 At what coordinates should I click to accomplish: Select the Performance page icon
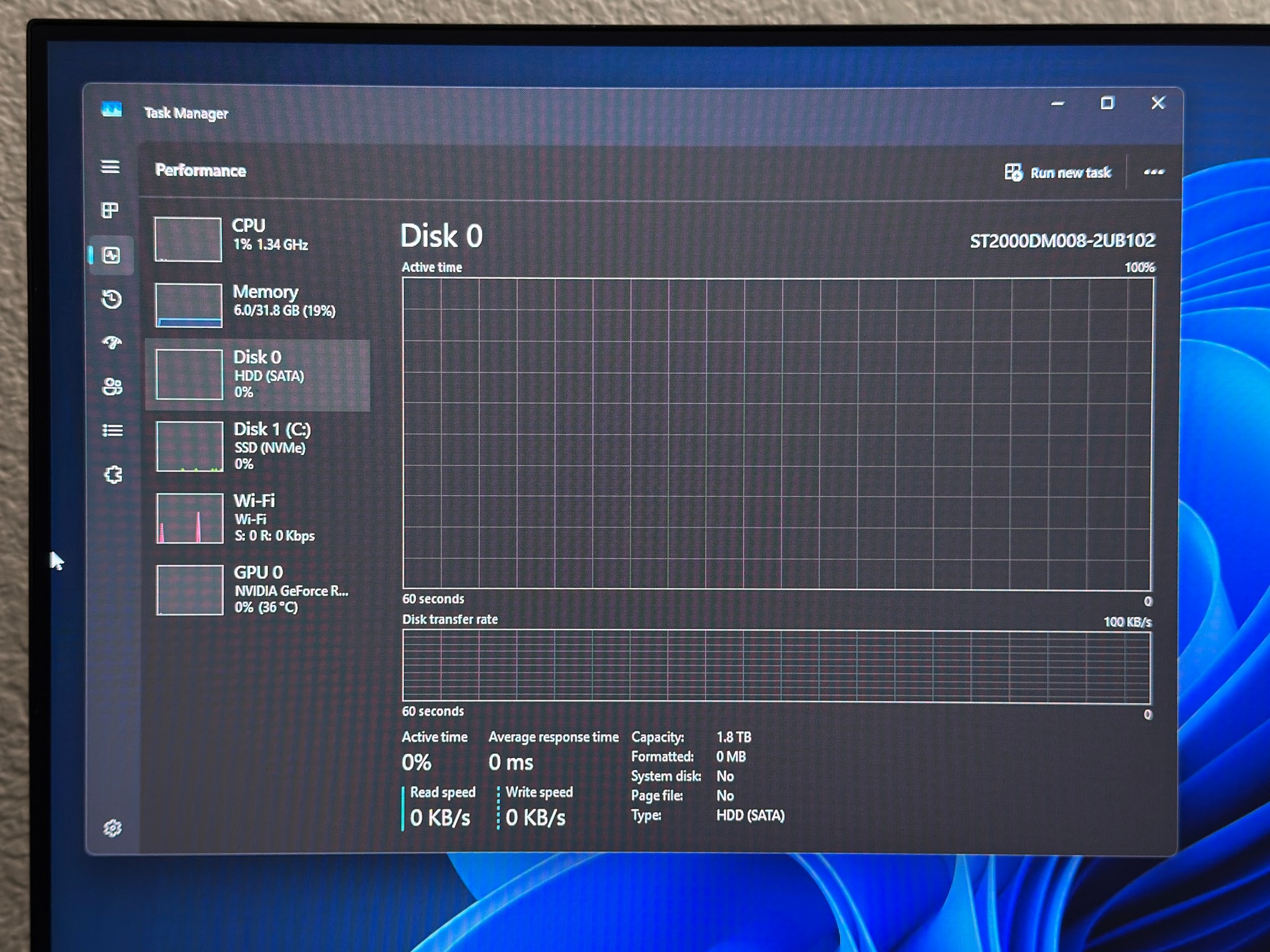coord(112,255)
